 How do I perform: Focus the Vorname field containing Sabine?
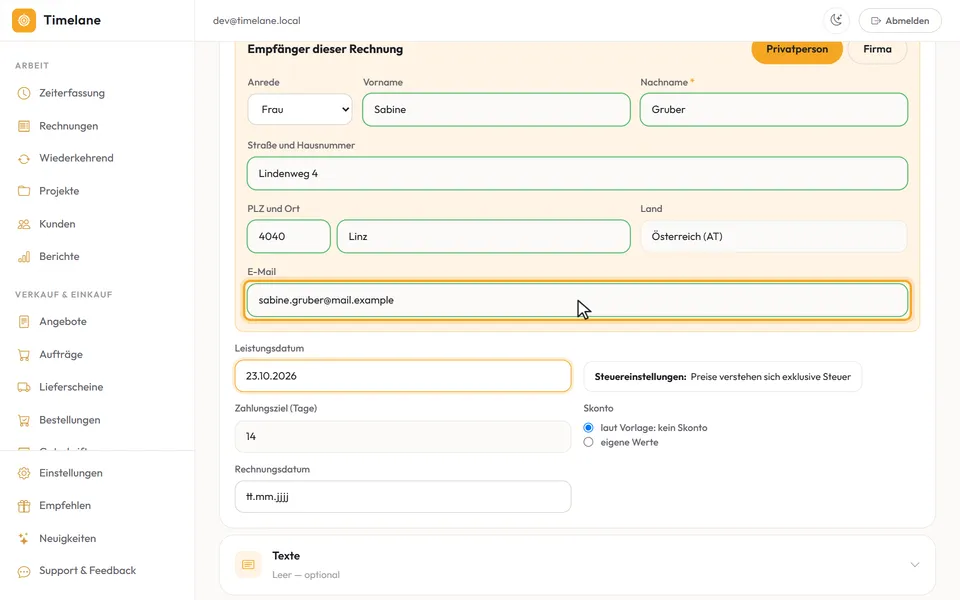[x=497, y=110]
